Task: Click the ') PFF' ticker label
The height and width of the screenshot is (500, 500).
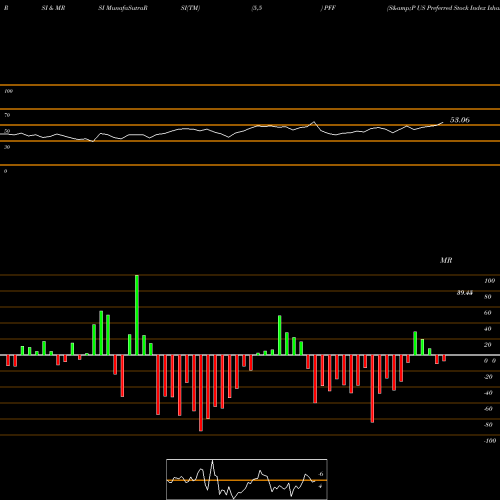Action: coord(328,8)
